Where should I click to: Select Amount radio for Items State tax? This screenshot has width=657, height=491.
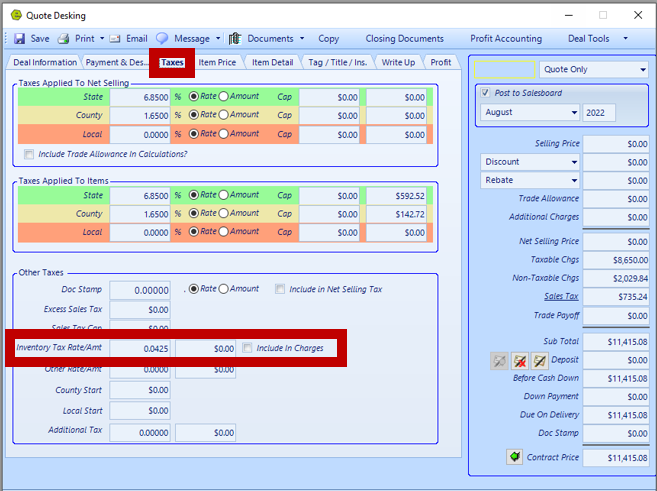coord(223,195)
